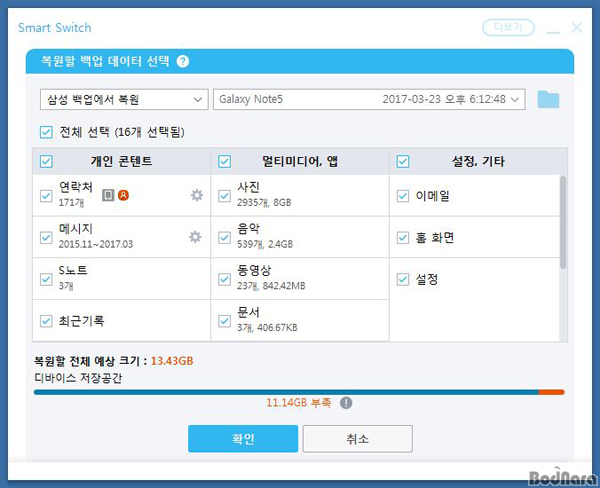Uncheck the 문서 checkbox
600x488 pixels.
point(224,321)
